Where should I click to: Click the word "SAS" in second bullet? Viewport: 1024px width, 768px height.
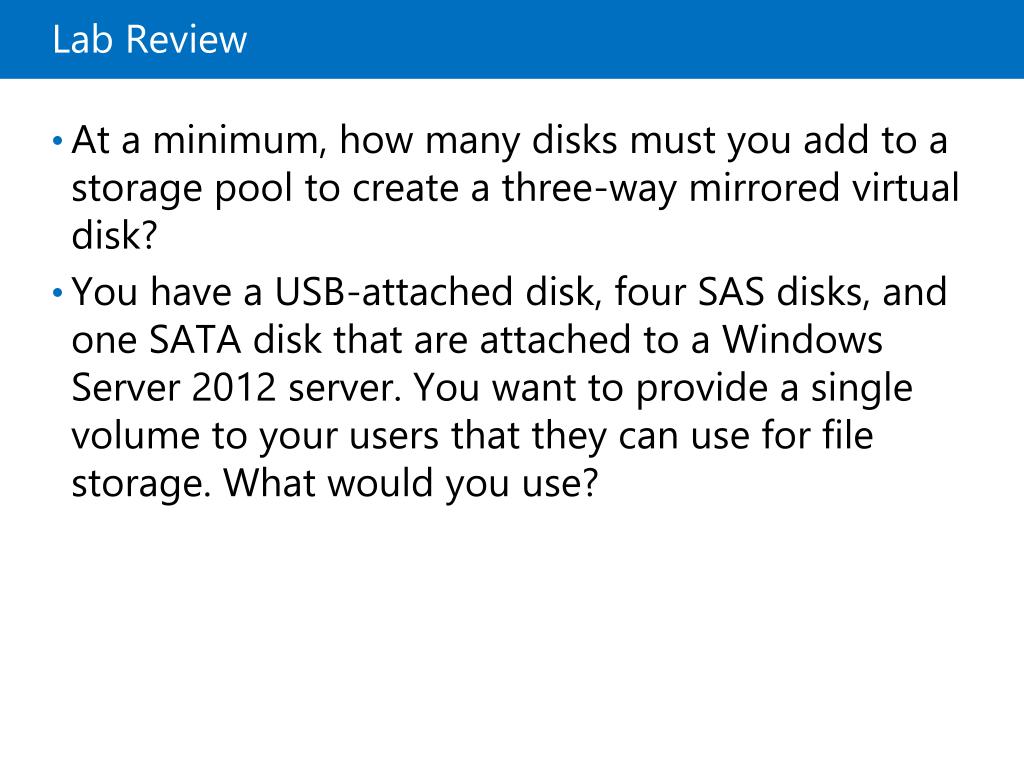coord(731,291)
